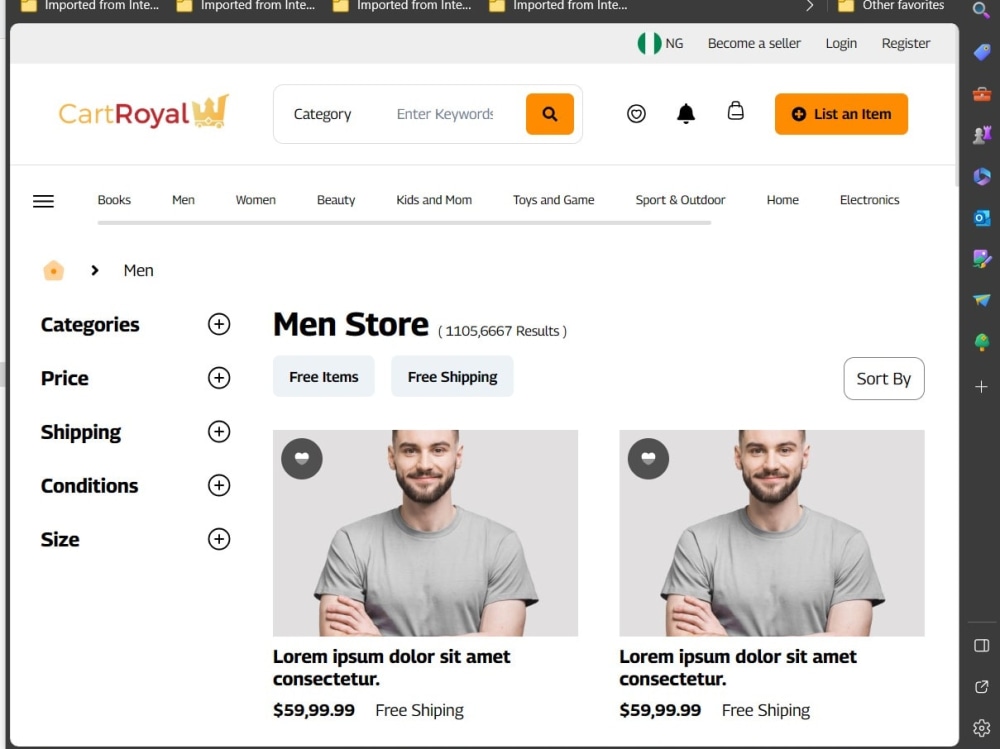Go to the Electronics category

click(869, 200)
